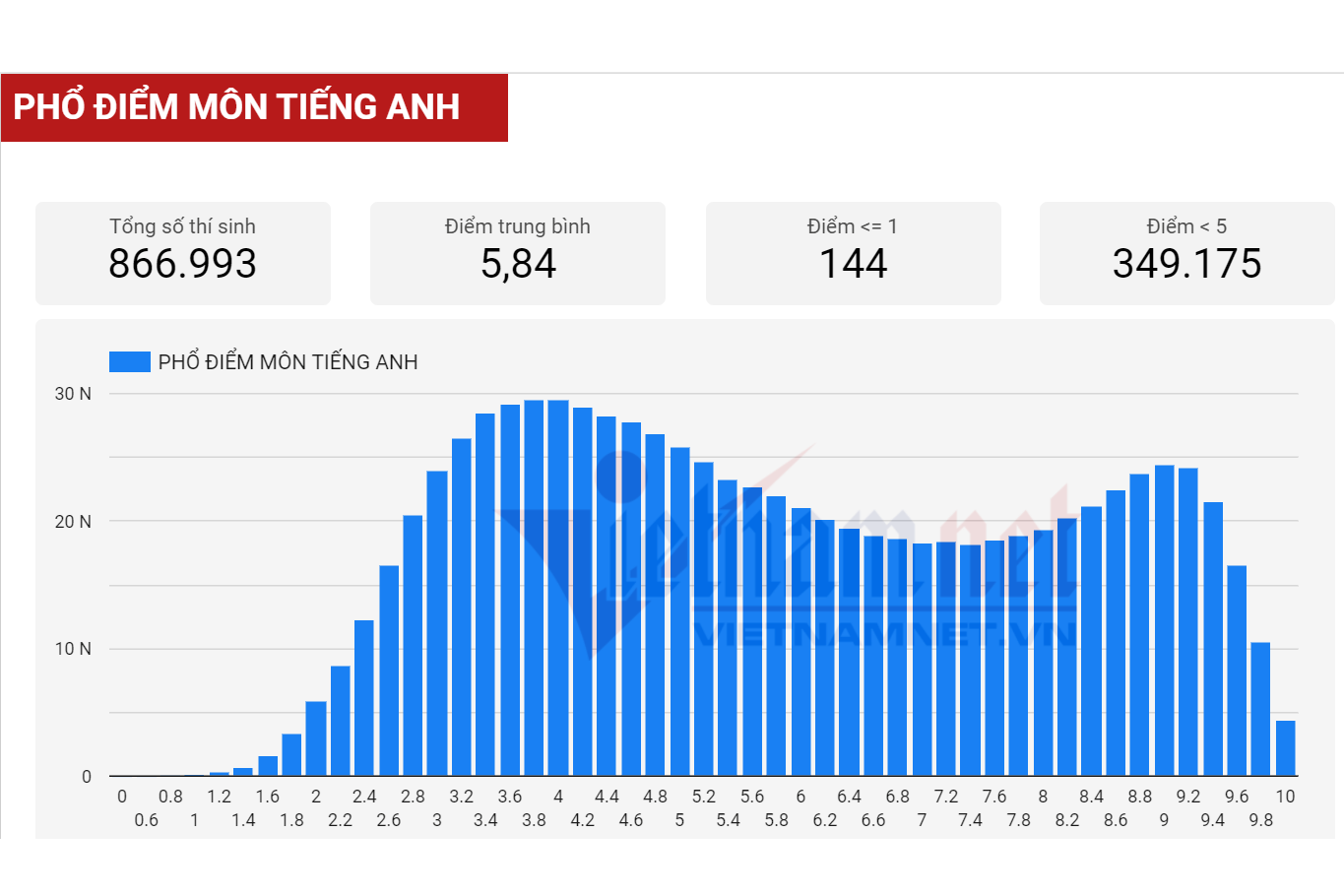Click the chart bar for score 7

tap(922, 660)
